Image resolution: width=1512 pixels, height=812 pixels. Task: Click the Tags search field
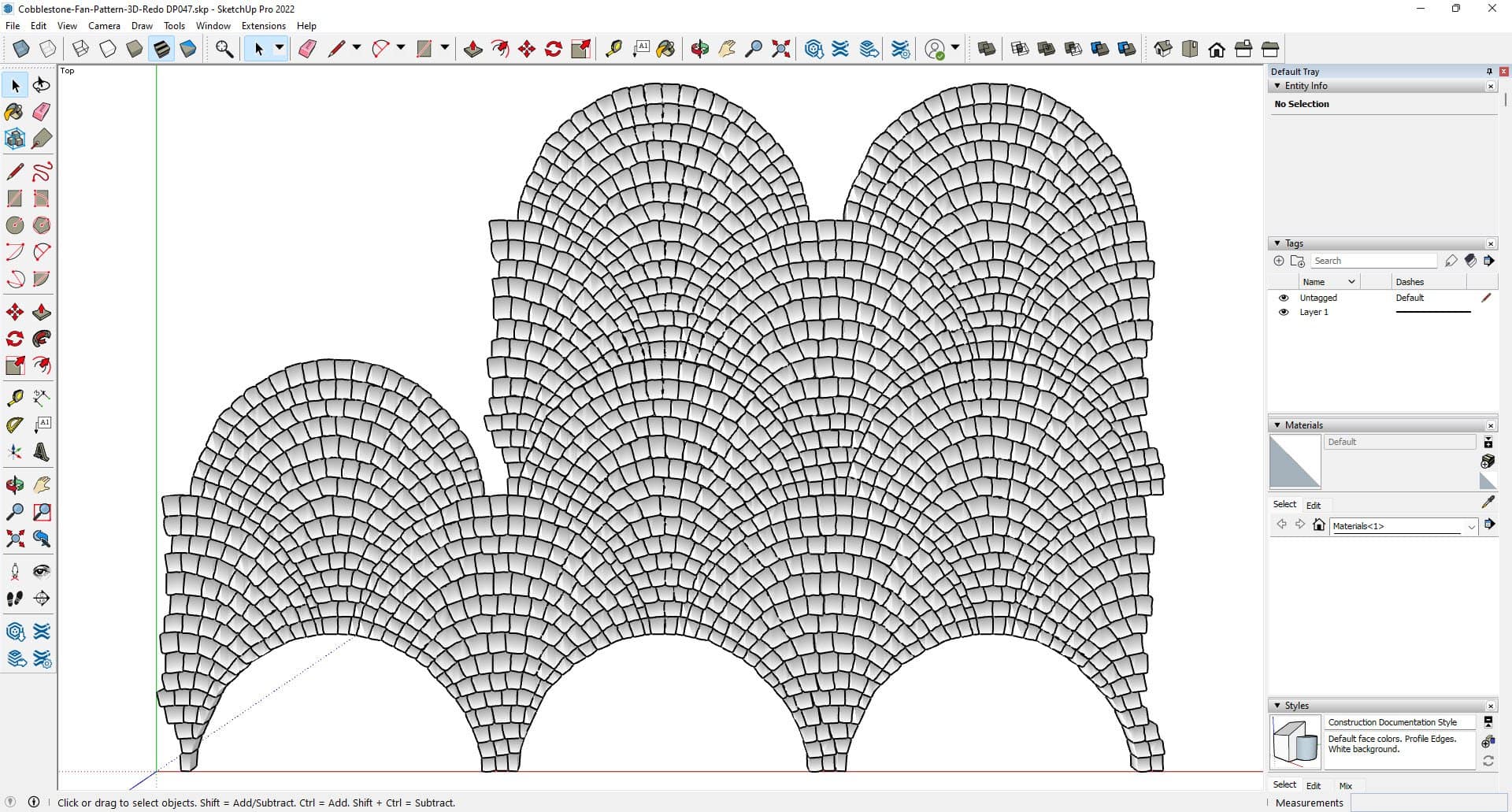click(x=1373, y=261)
